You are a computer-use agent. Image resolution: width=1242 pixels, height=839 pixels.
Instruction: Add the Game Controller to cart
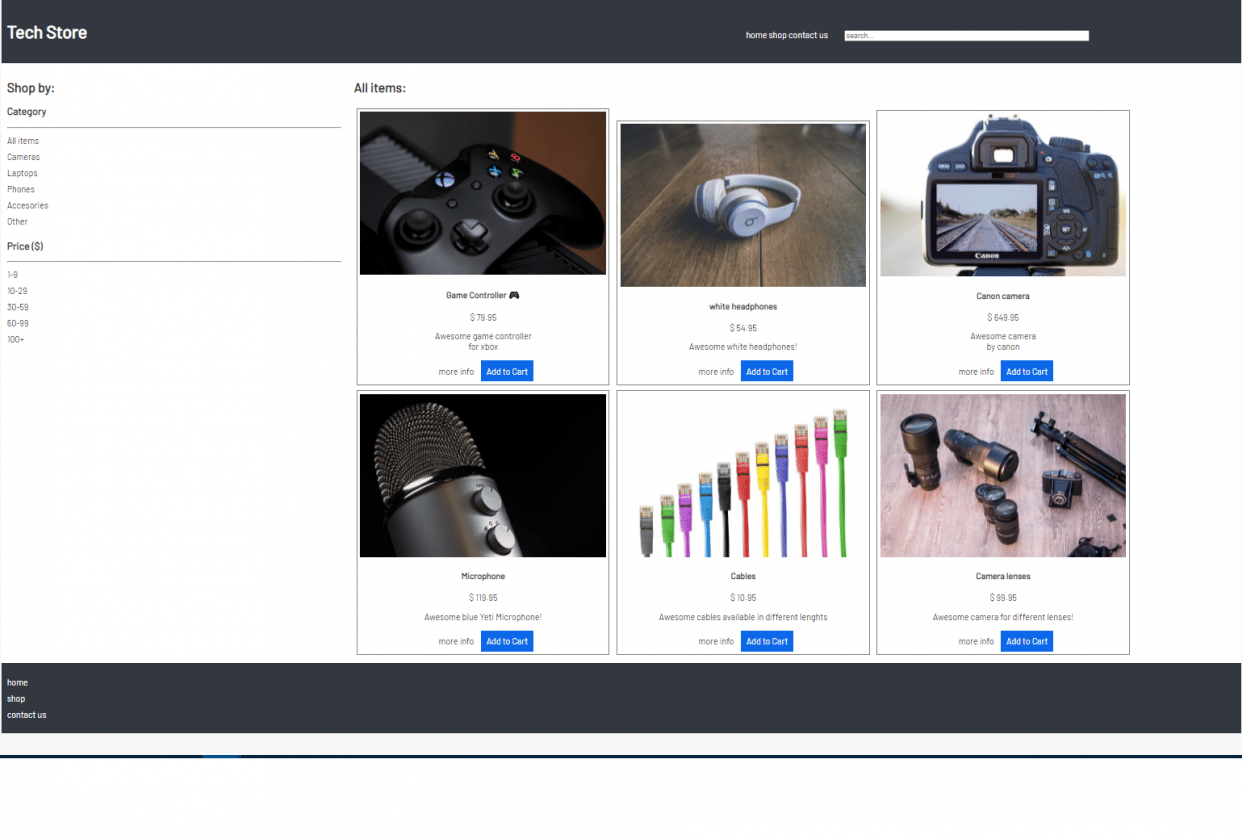(506, 371)
